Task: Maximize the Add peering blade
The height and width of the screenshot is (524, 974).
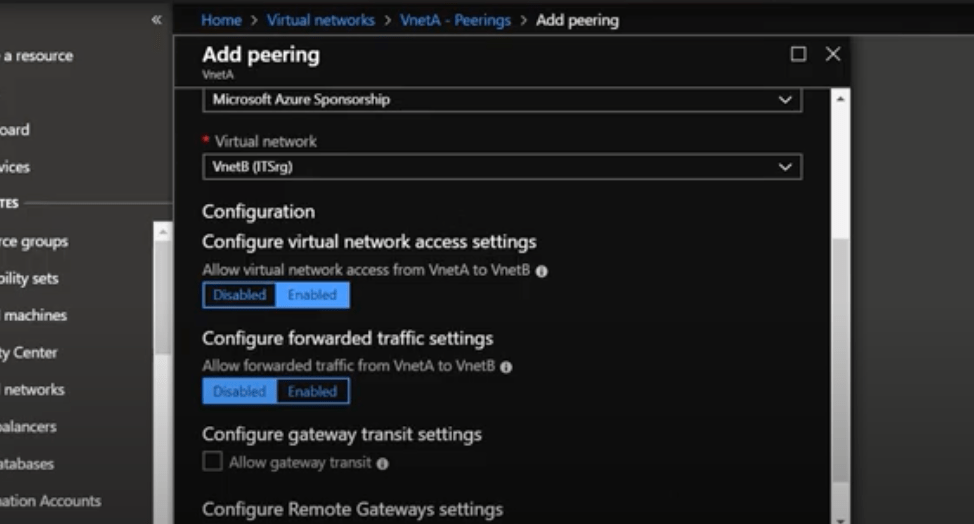Action: (x=798, y=54)
